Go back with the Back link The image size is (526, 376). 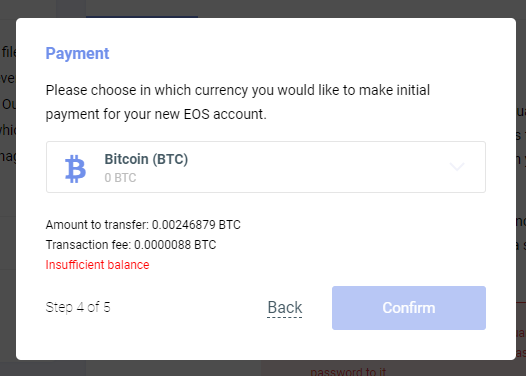[285, 308]
